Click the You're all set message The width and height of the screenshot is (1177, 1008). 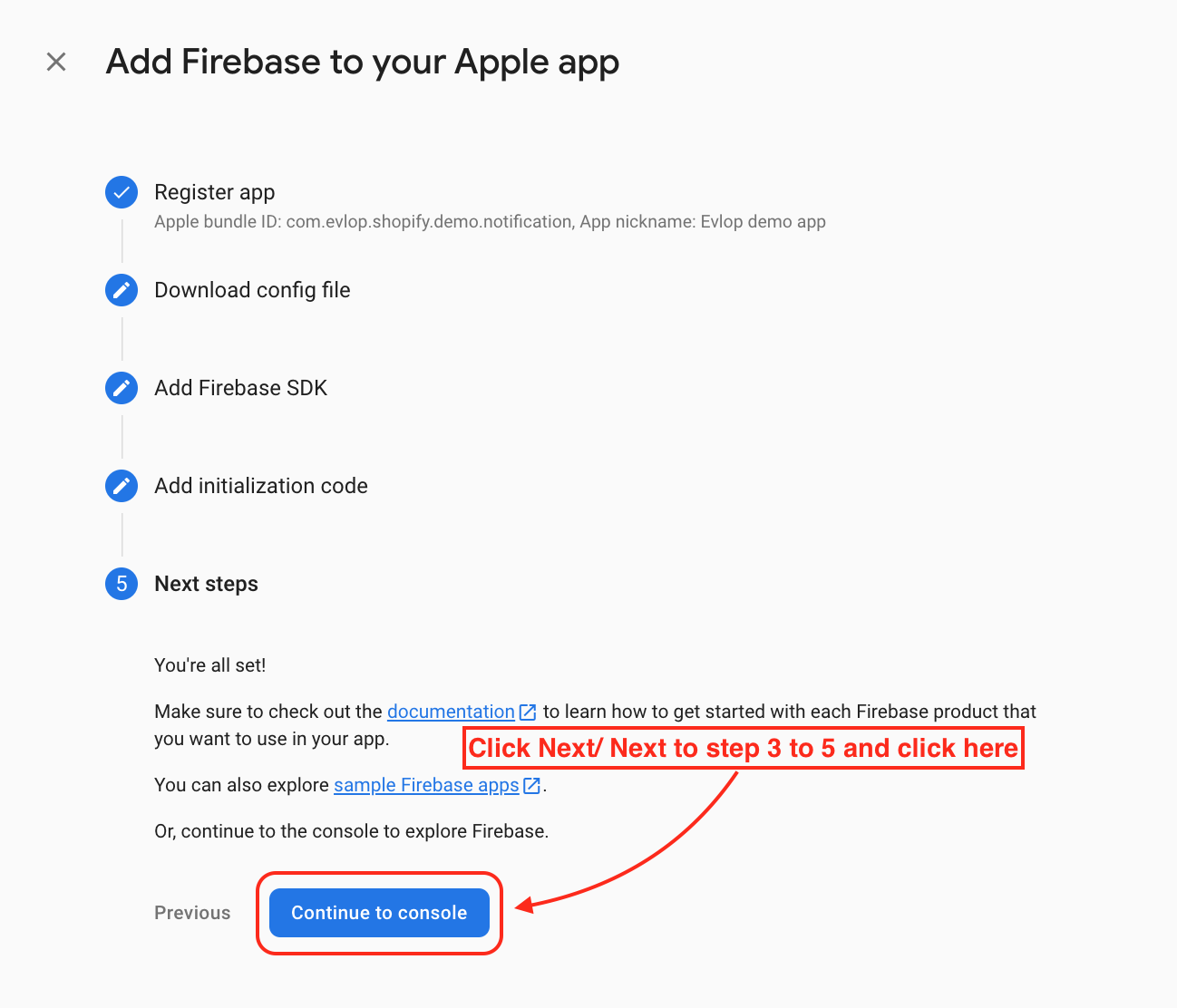(210, 665)
